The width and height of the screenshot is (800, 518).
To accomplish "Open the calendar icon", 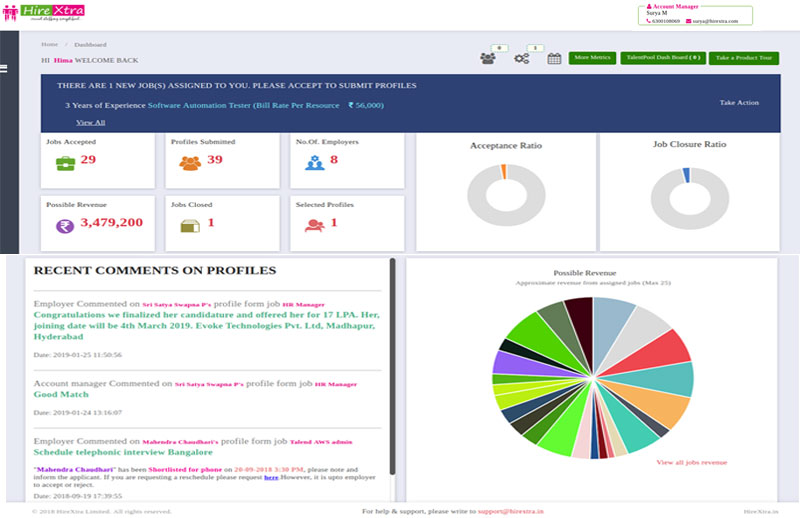I will tap(554, 59).
